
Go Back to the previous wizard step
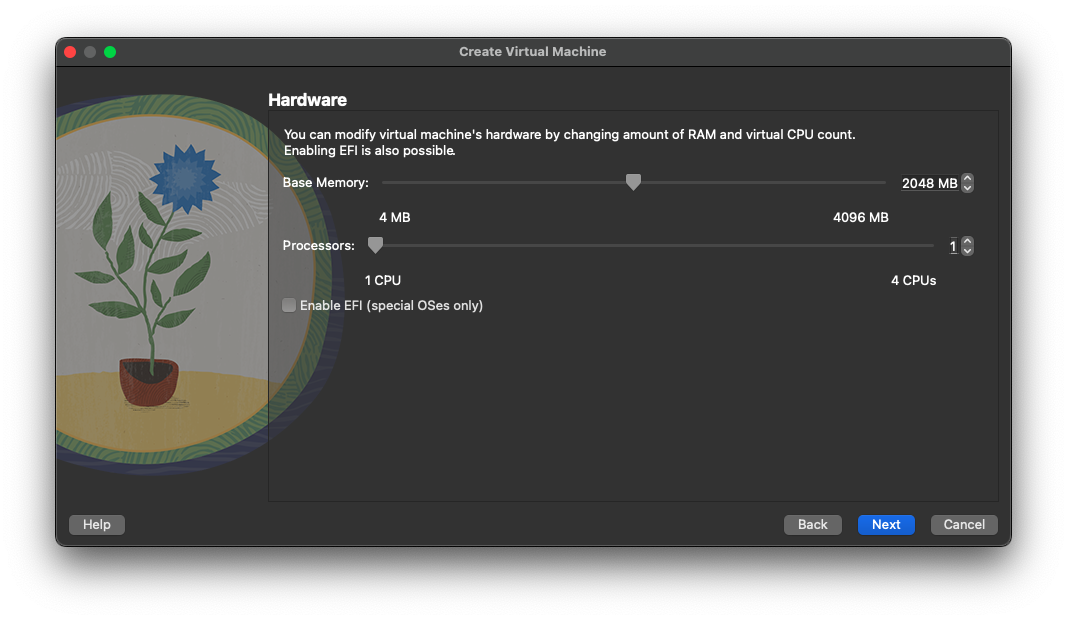812,525
